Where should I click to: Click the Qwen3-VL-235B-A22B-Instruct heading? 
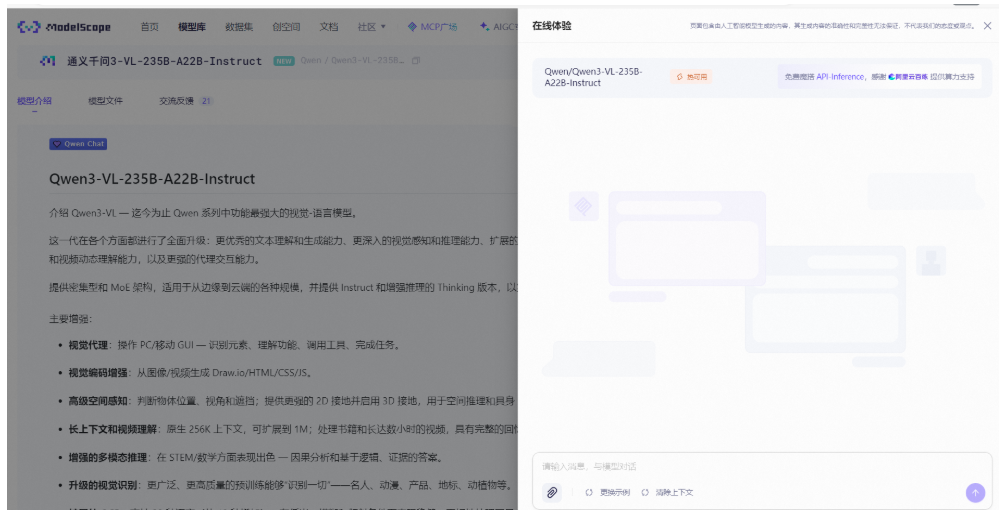(152, 179)
